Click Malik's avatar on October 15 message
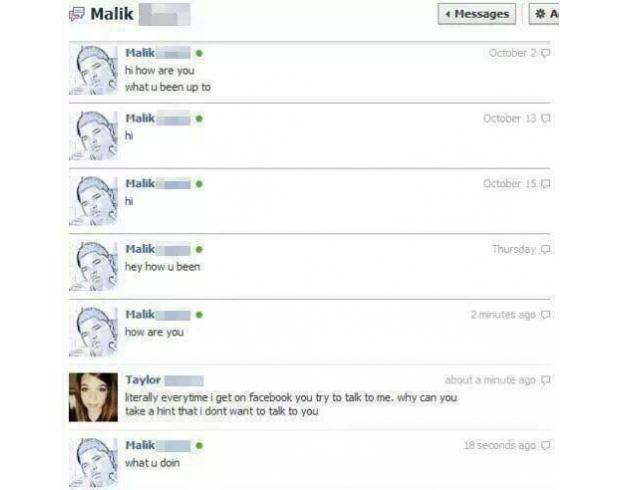The height and width of the screenshot is (490, 620). point(93,201)
